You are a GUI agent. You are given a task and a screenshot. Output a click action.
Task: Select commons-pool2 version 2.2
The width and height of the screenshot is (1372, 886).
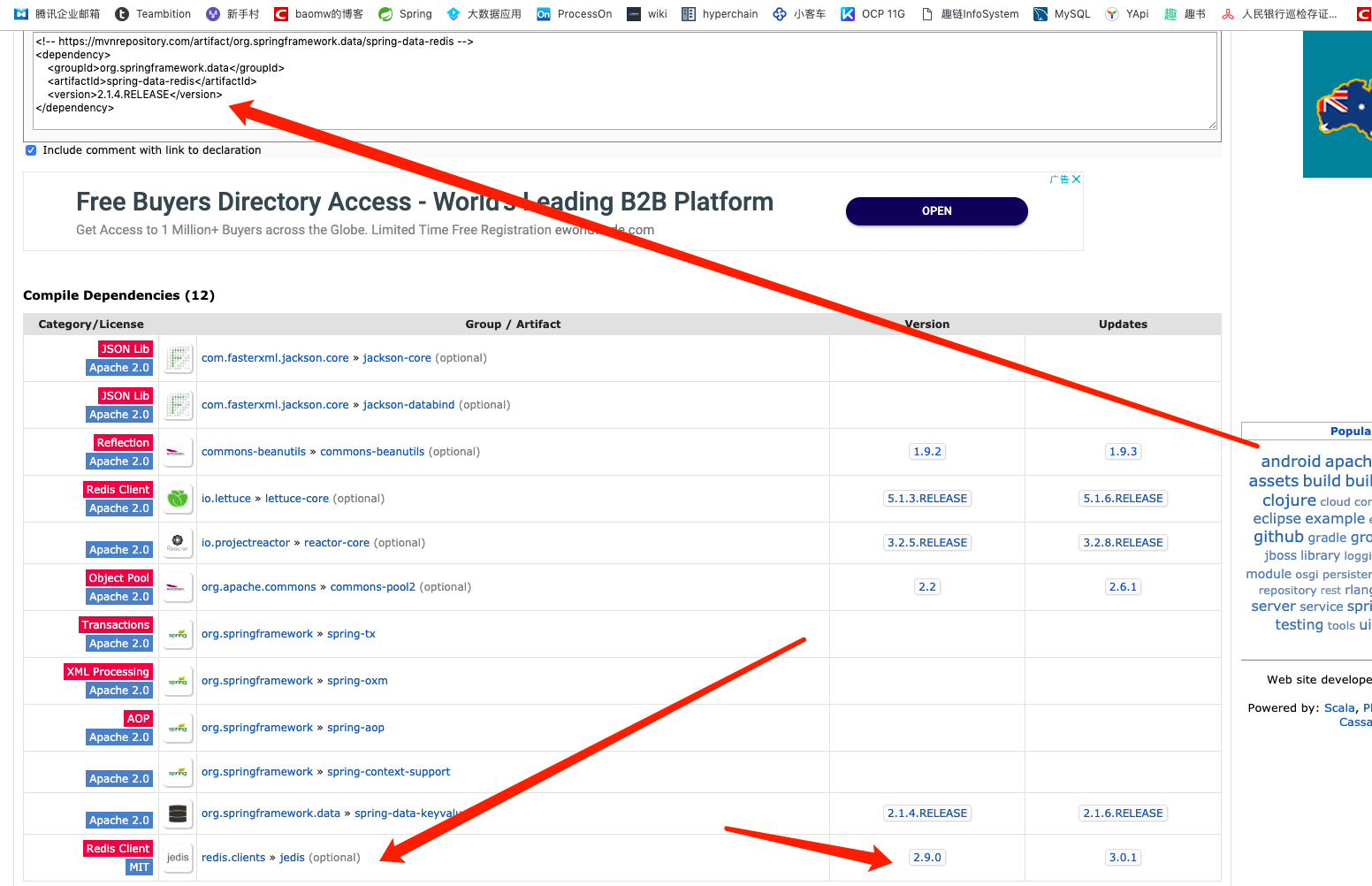point(927,587)
